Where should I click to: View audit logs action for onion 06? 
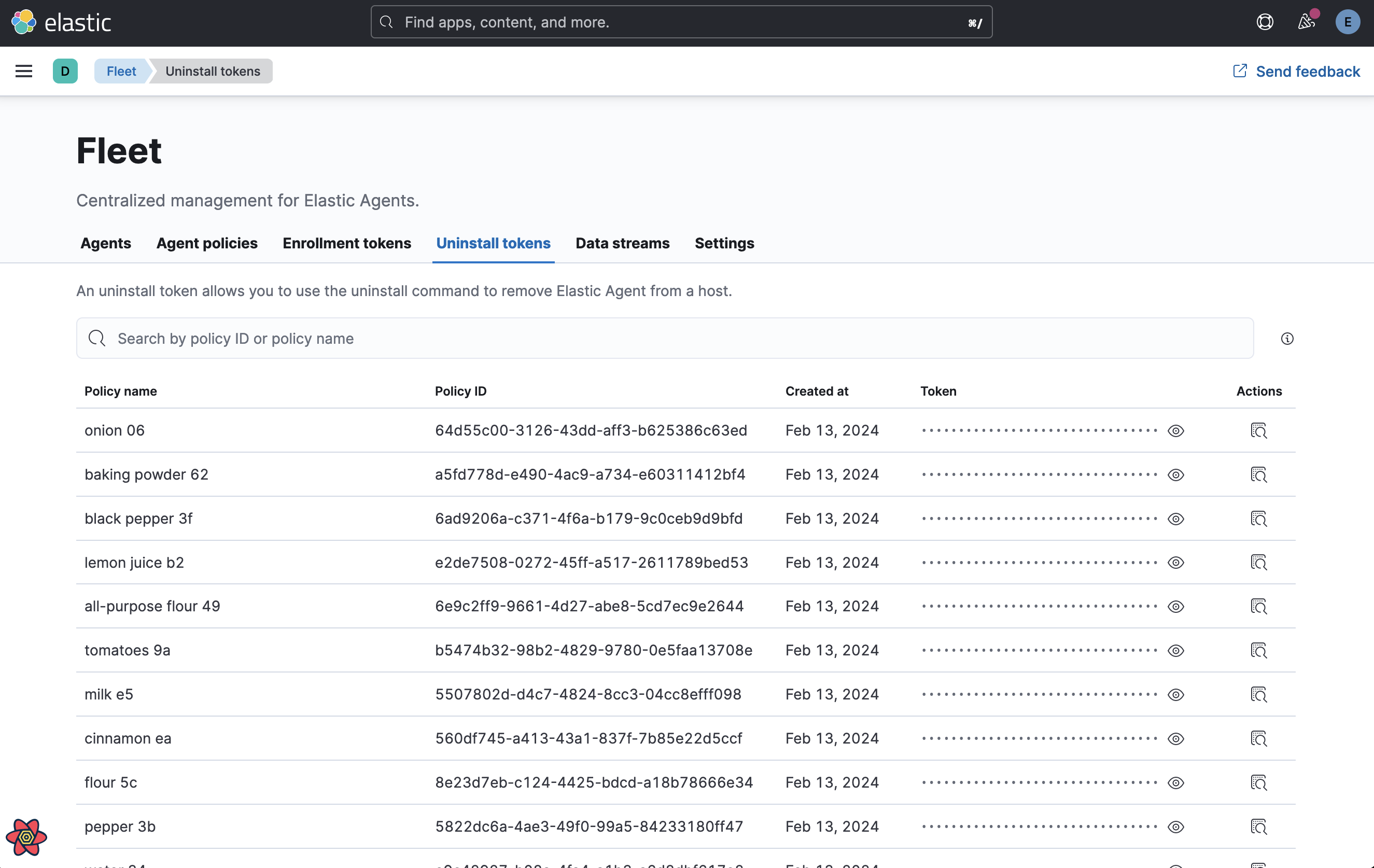pos(1259,430)
